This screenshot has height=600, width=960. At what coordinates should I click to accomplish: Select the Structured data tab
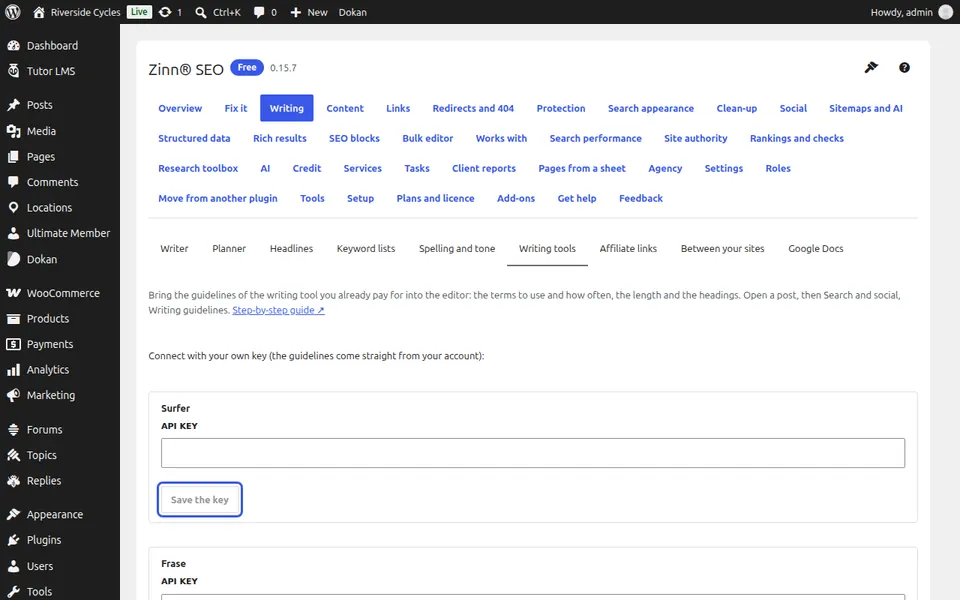(194, 138)
